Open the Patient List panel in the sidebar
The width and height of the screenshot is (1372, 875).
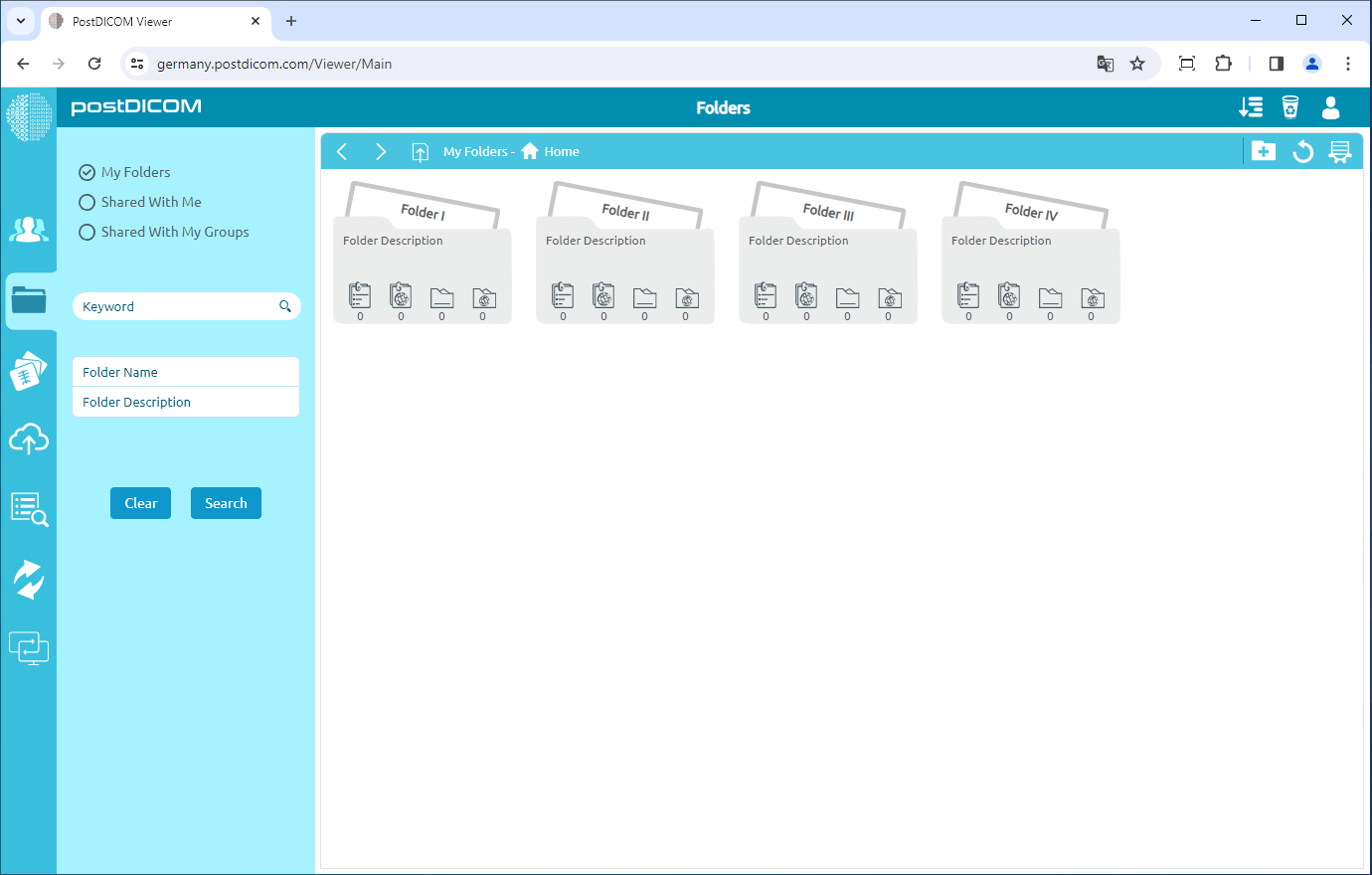pyautogui.click(x=29, y=230)
